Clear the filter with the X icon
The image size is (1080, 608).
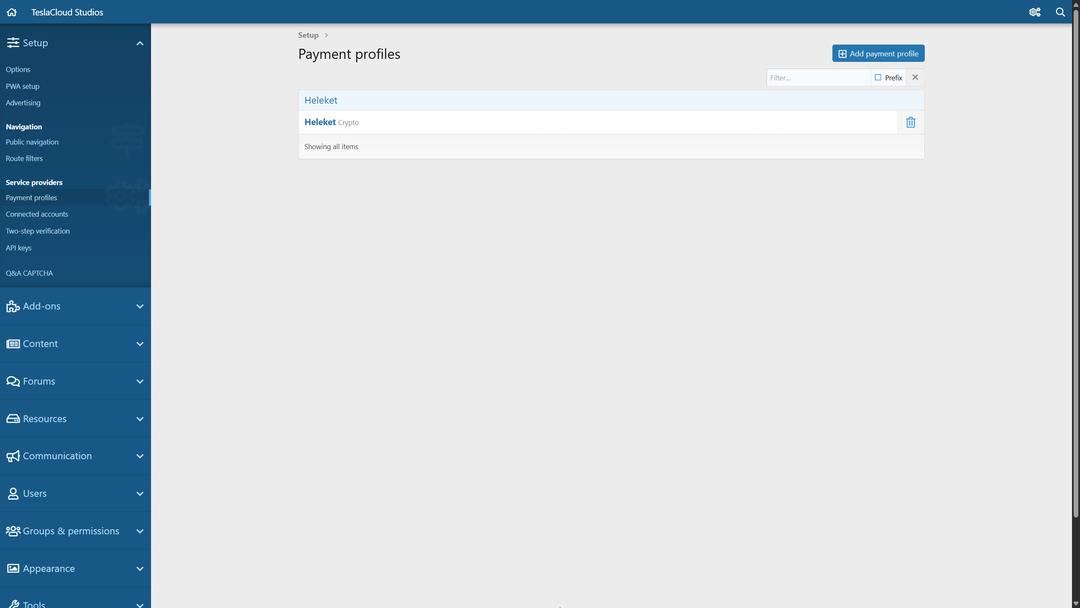[x=915, y=77]
